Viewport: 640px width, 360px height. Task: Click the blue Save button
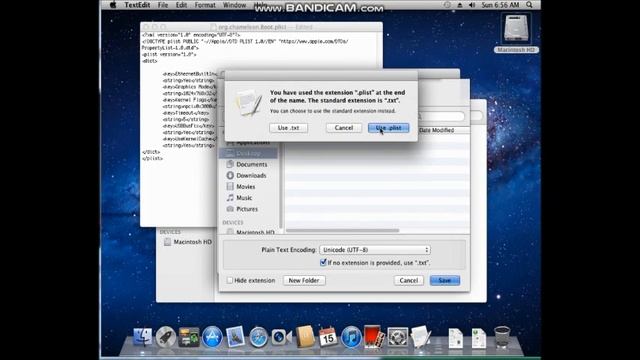coord(444,280)
